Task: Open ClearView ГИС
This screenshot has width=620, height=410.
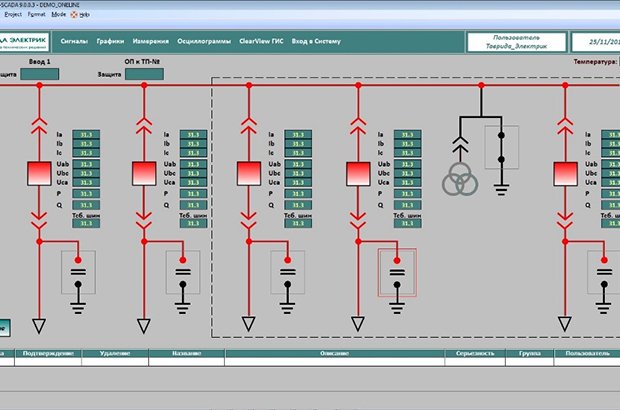Action: pos(261,41)
